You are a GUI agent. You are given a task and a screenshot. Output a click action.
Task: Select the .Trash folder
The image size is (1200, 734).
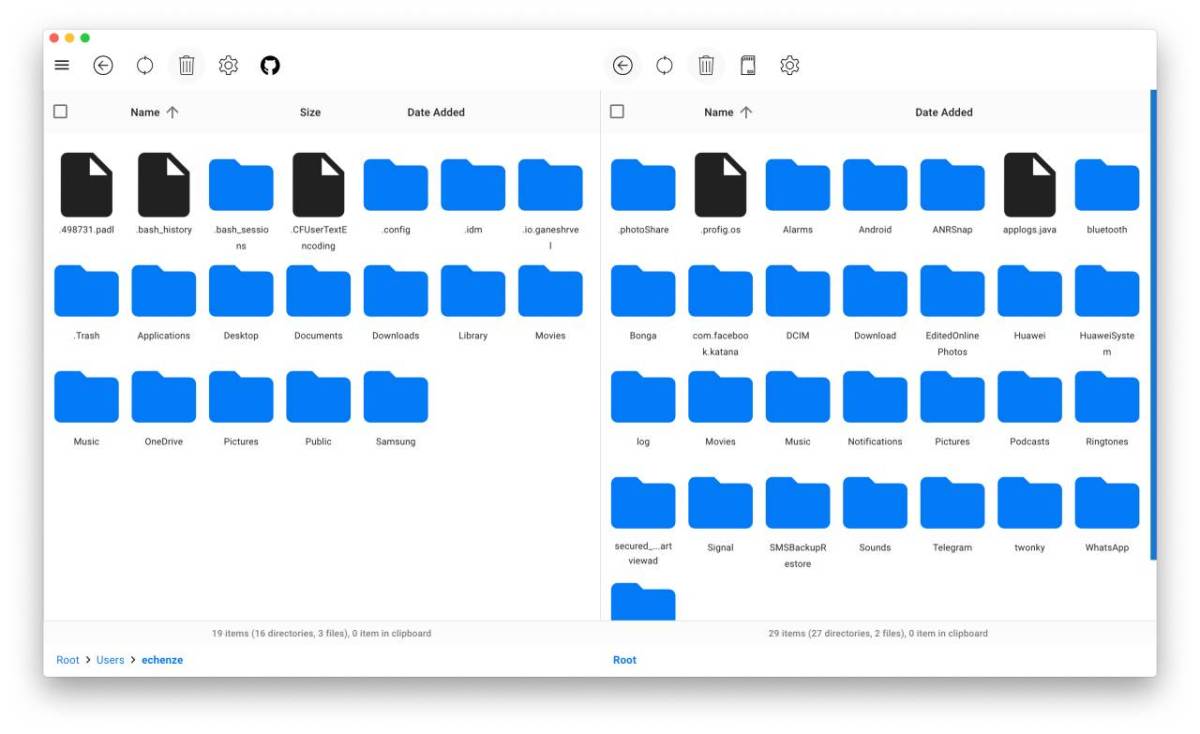click(86, 301)
